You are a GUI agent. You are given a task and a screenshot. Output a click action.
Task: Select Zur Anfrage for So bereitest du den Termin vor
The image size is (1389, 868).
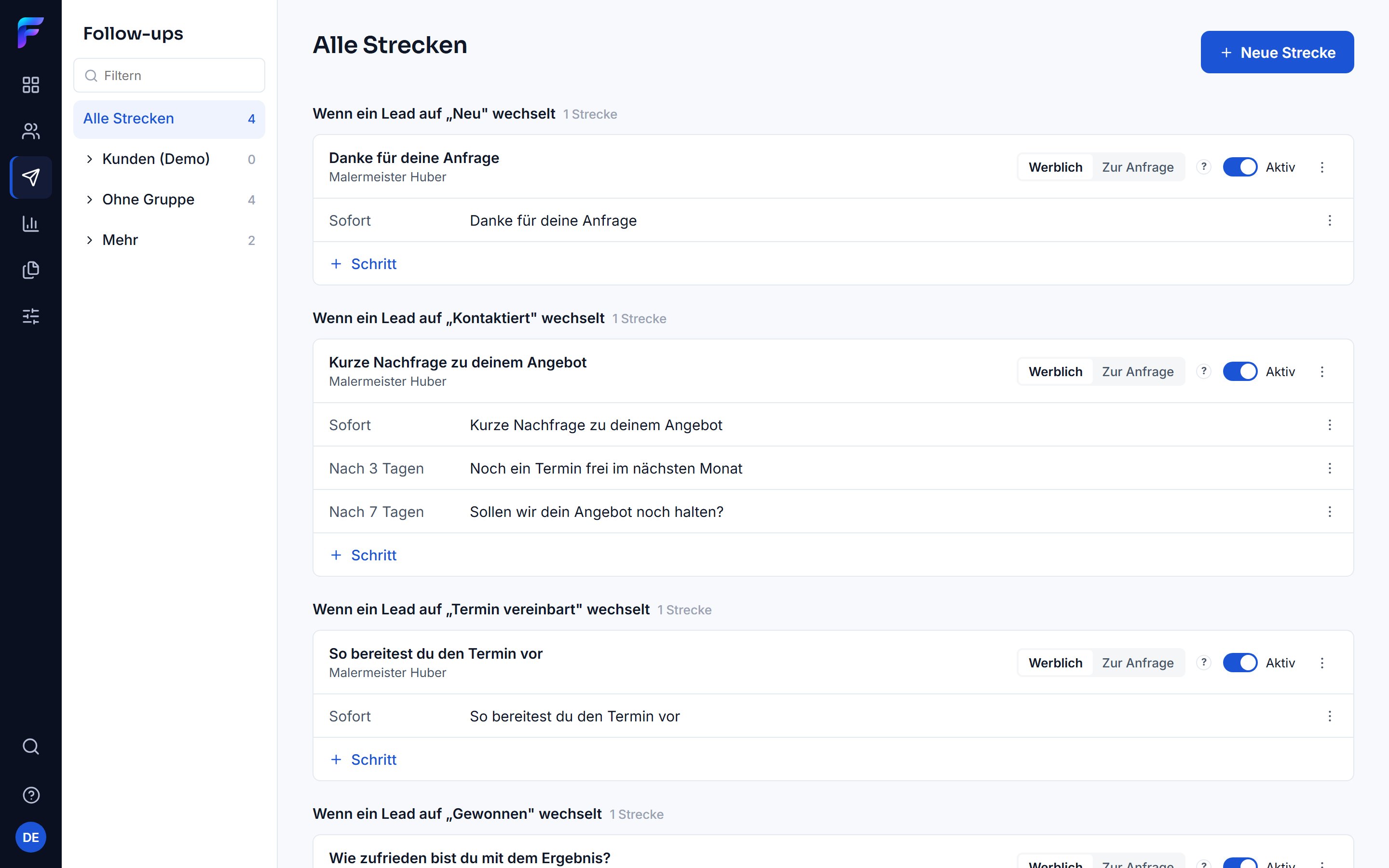tap(1138, 663)
